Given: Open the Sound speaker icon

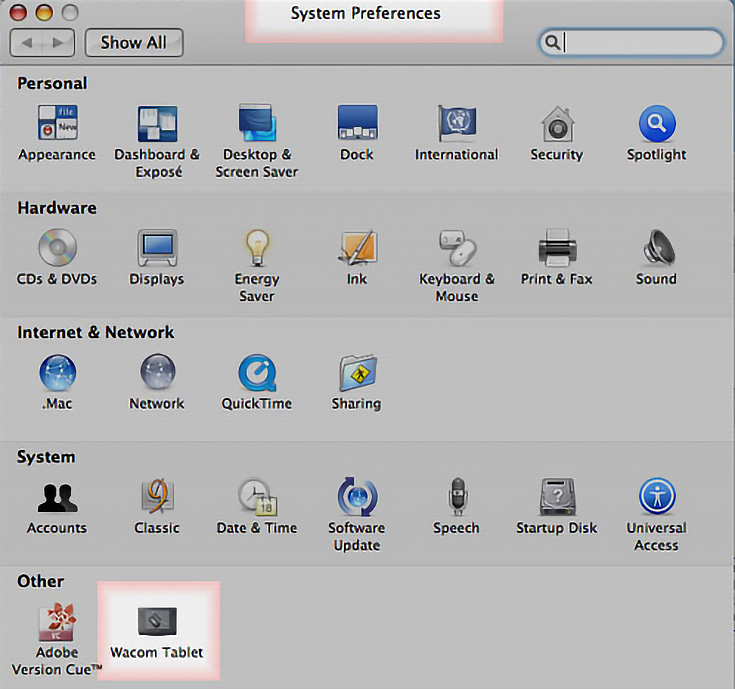Looking at the screenshot, I should tap(657, 247).
